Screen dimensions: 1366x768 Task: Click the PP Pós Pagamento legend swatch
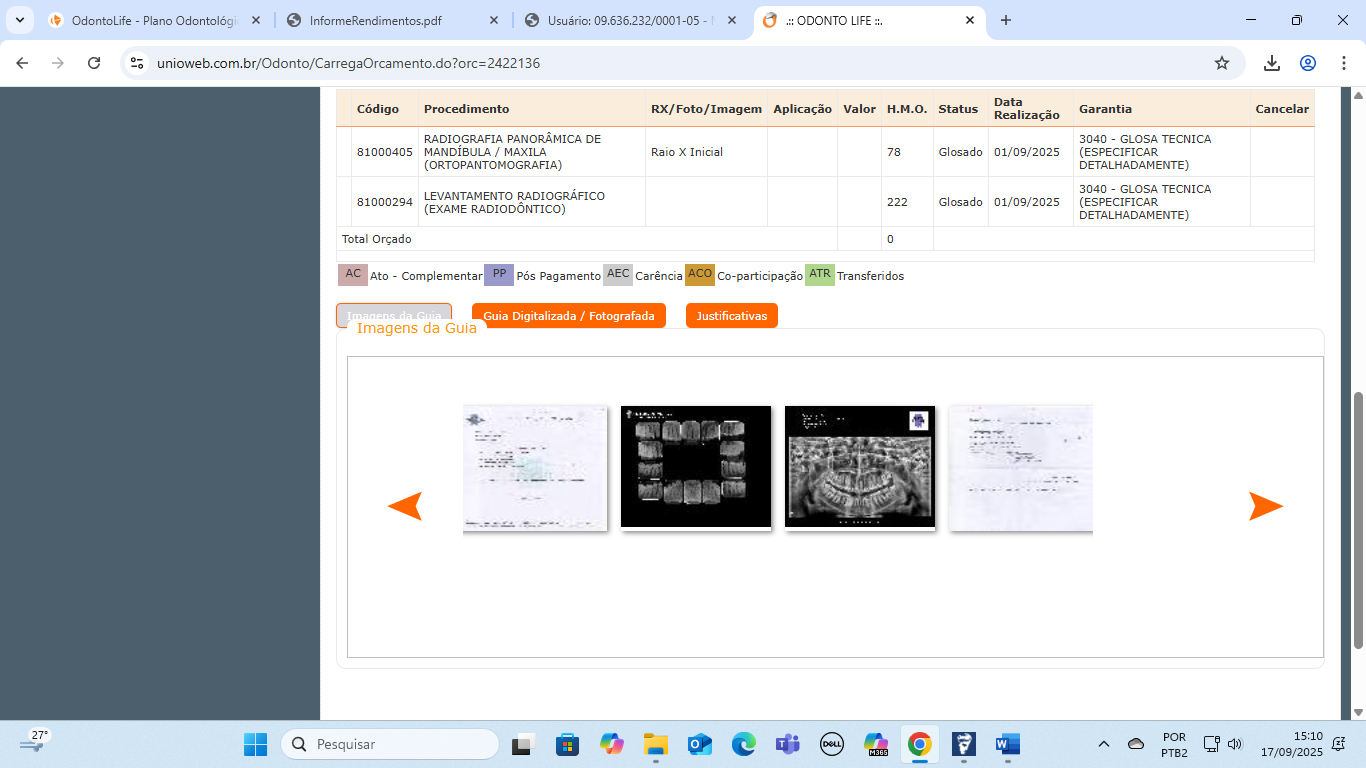pyautogui.click(x=499, y=275)
